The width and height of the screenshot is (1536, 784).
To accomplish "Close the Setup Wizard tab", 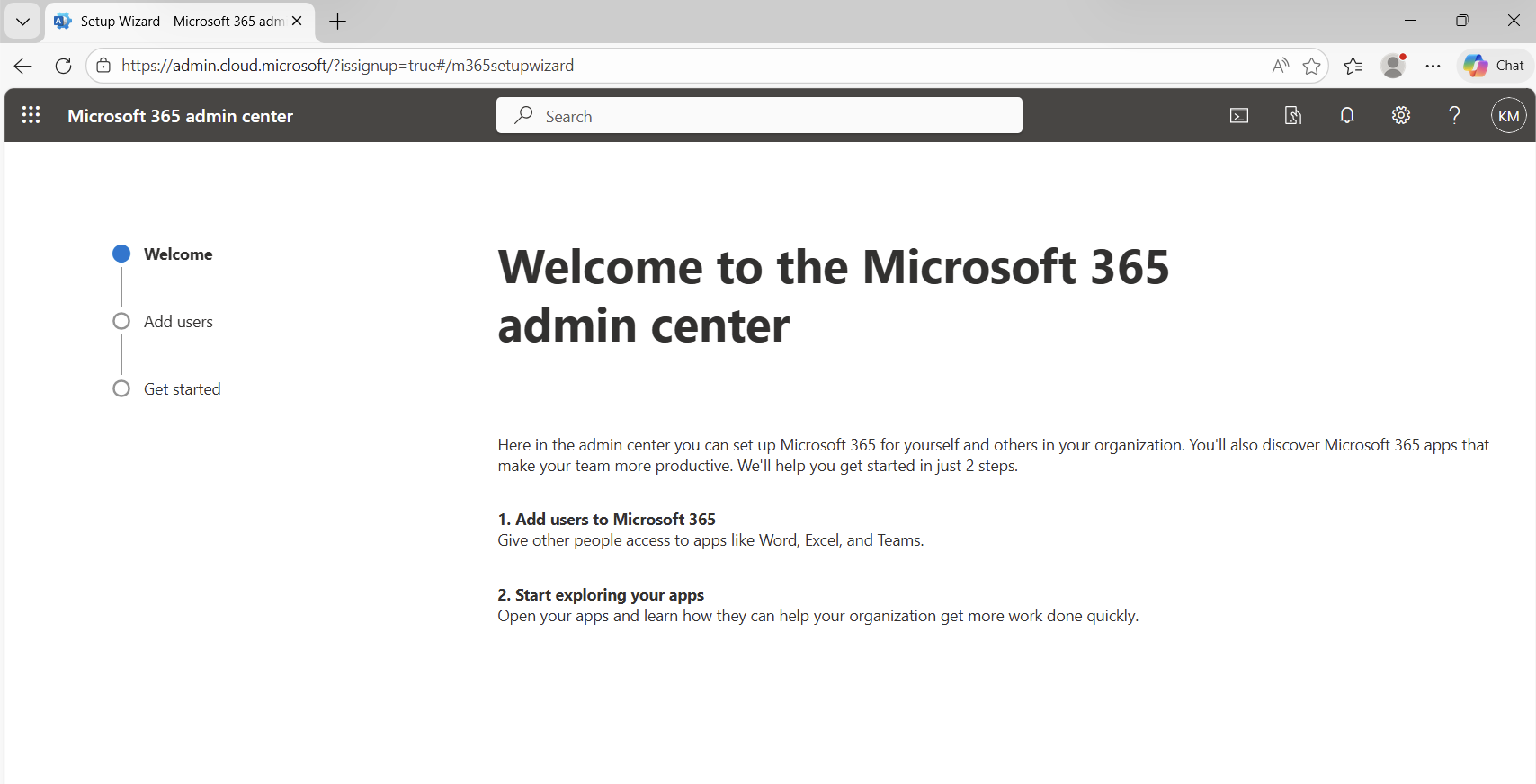I will point(297,21).
